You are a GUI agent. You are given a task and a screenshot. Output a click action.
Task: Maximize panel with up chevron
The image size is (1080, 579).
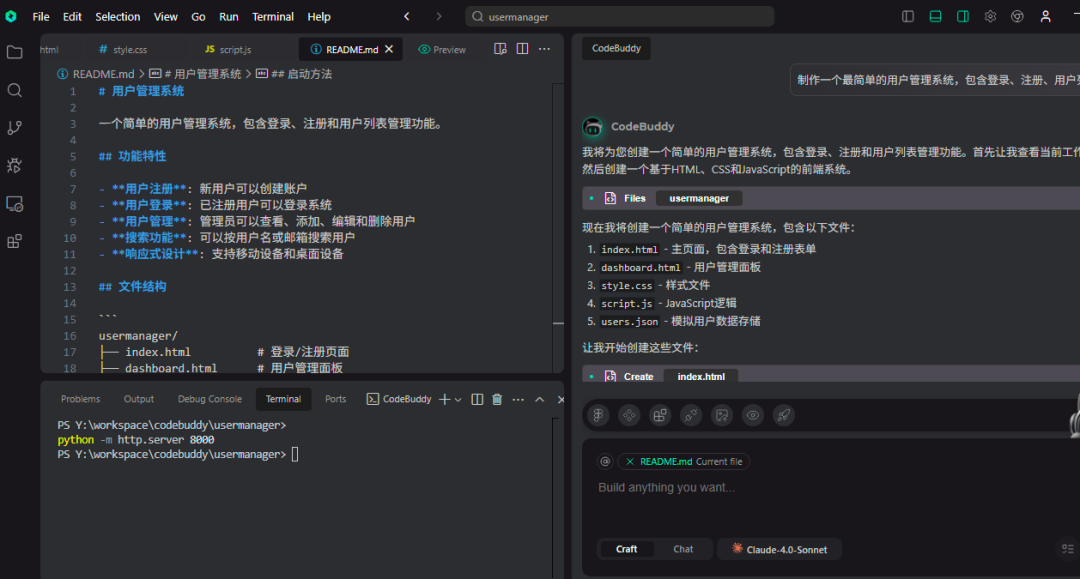539,399
